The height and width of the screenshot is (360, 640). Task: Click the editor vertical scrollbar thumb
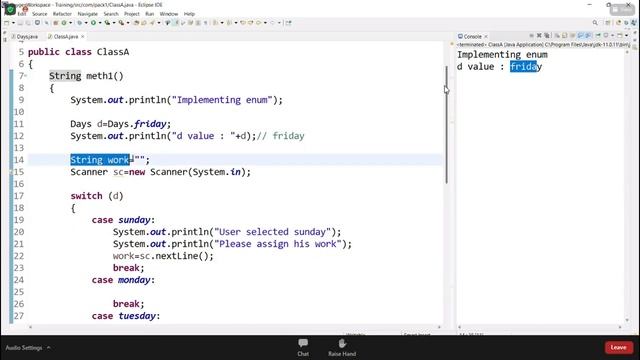click(x=447, y=124)
